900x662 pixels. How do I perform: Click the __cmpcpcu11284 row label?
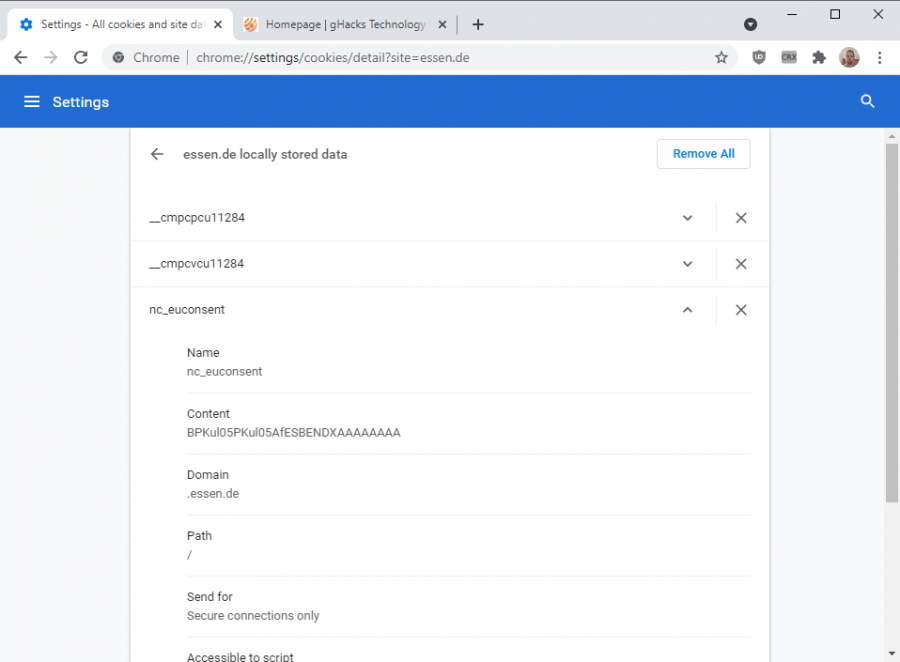click(197, 218)
